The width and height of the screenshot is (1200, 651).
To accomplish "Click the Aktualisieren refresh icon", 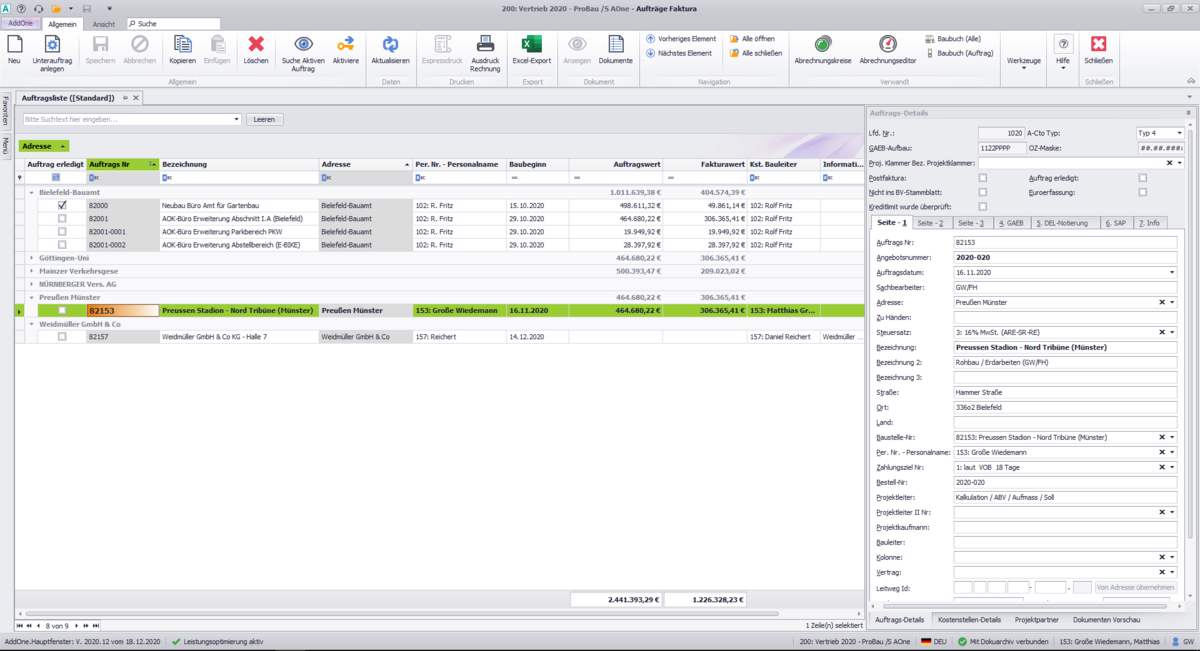I will click(x=390, y=44).
